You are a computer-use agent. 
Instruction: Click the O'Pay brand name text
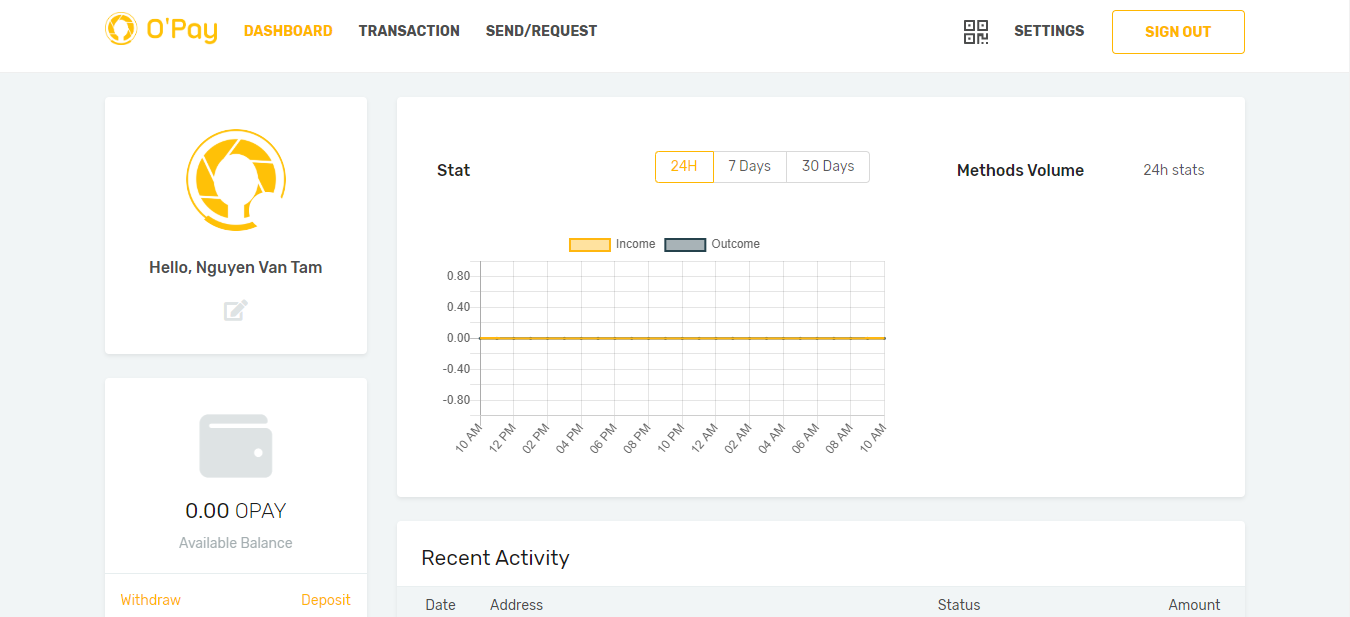182,30
